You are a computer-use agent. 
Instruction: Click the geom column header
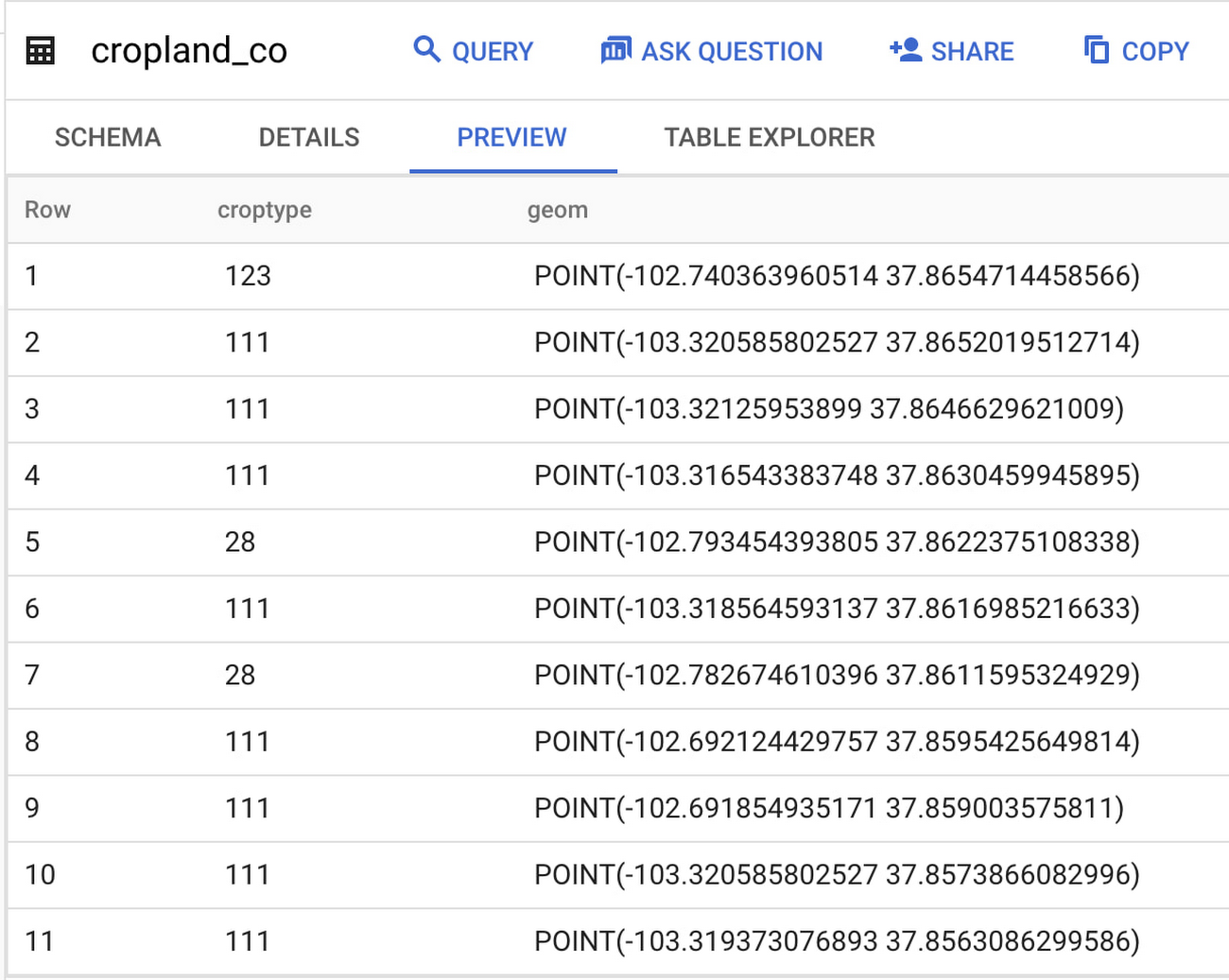558,210
